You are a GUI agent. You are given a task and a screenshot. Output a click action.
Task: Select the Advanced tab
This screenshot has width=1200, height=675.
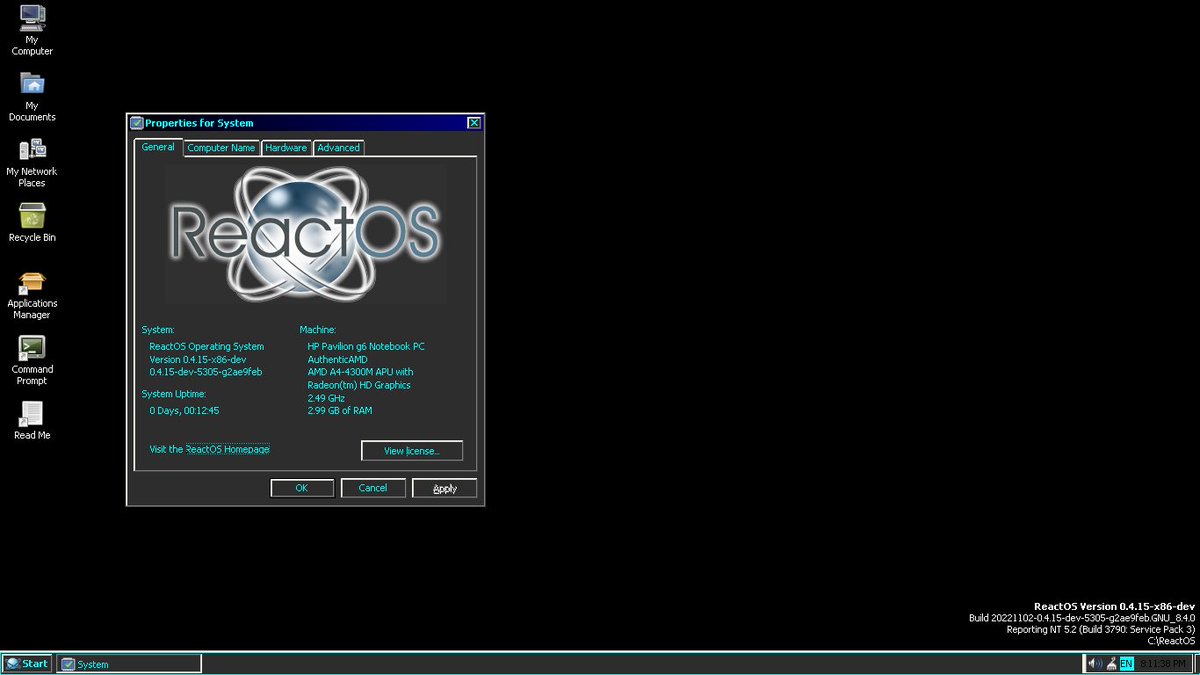click(338, 147)
